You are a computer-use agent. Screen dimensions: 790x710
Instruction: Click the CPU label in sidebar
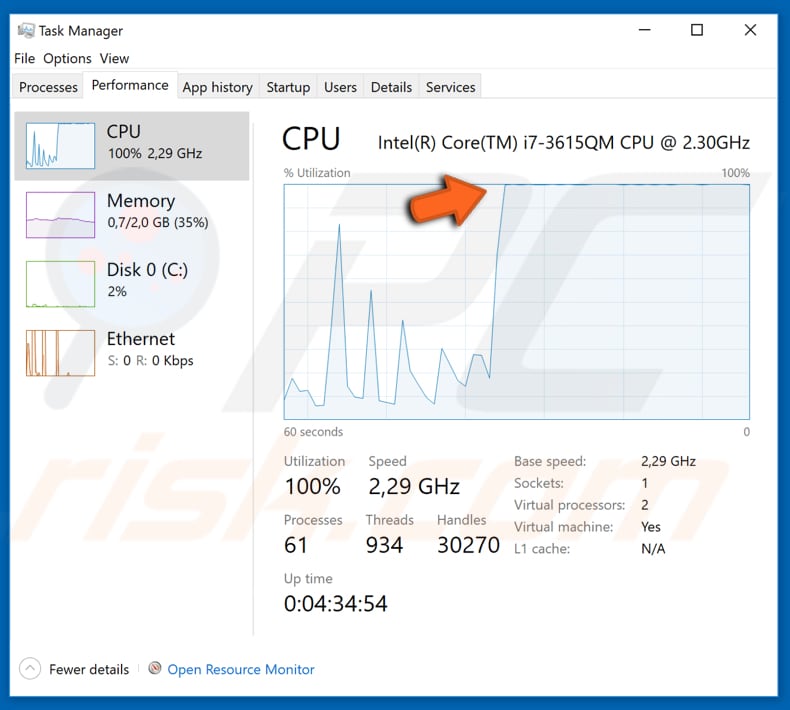pos(123,132)
